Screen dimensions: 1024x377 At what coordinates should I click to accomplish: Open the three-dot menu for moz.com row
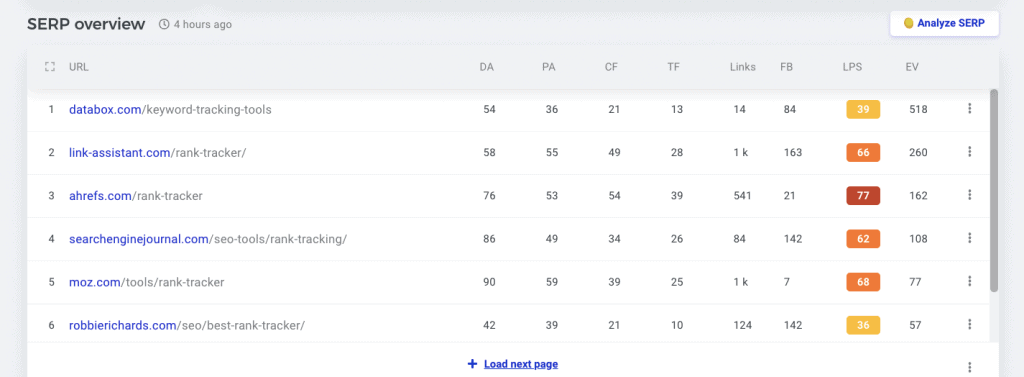(x=970, y=282)
